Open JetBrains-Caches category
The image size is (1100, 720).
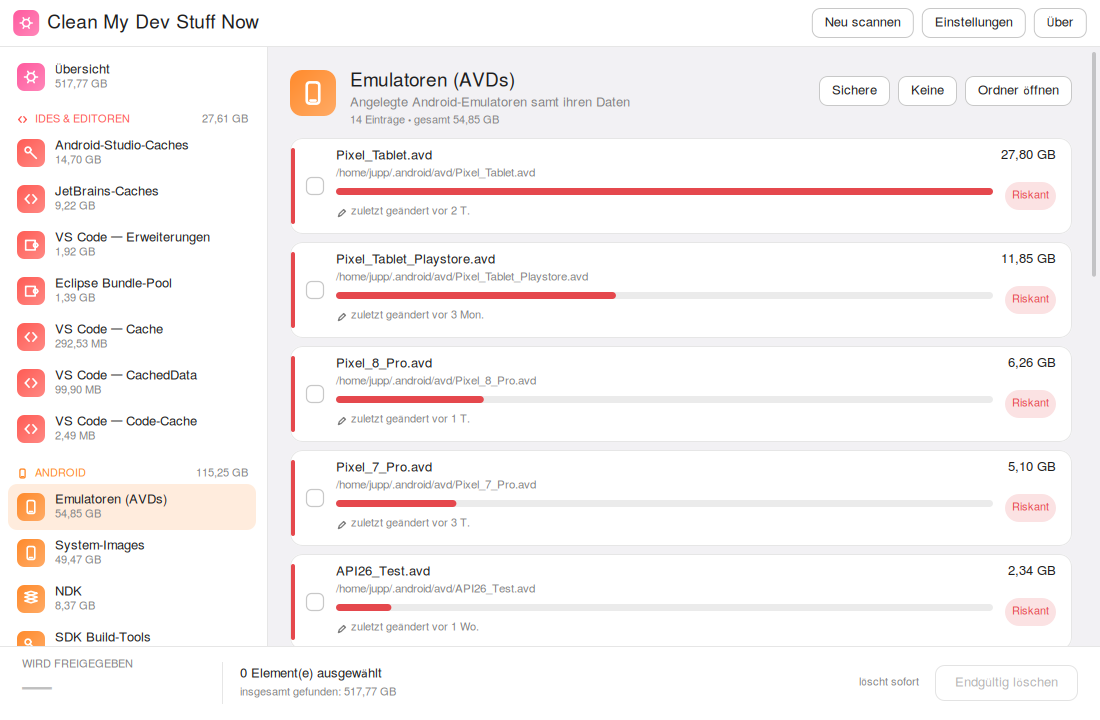click(x=132, y=199)
